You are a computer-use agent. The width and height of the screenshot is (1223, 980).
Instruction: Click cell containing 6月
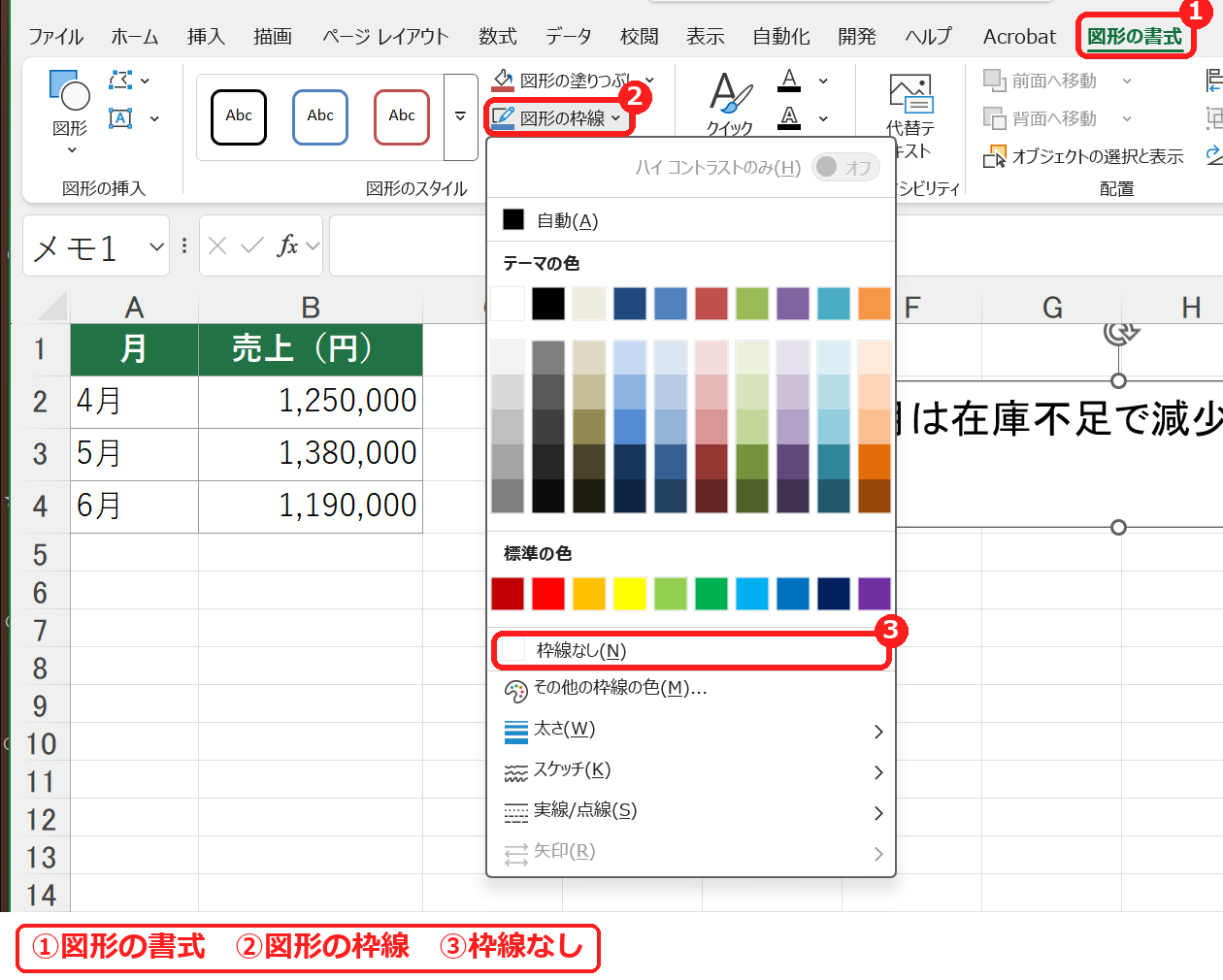pyautogui.click(x=134, y=506)
